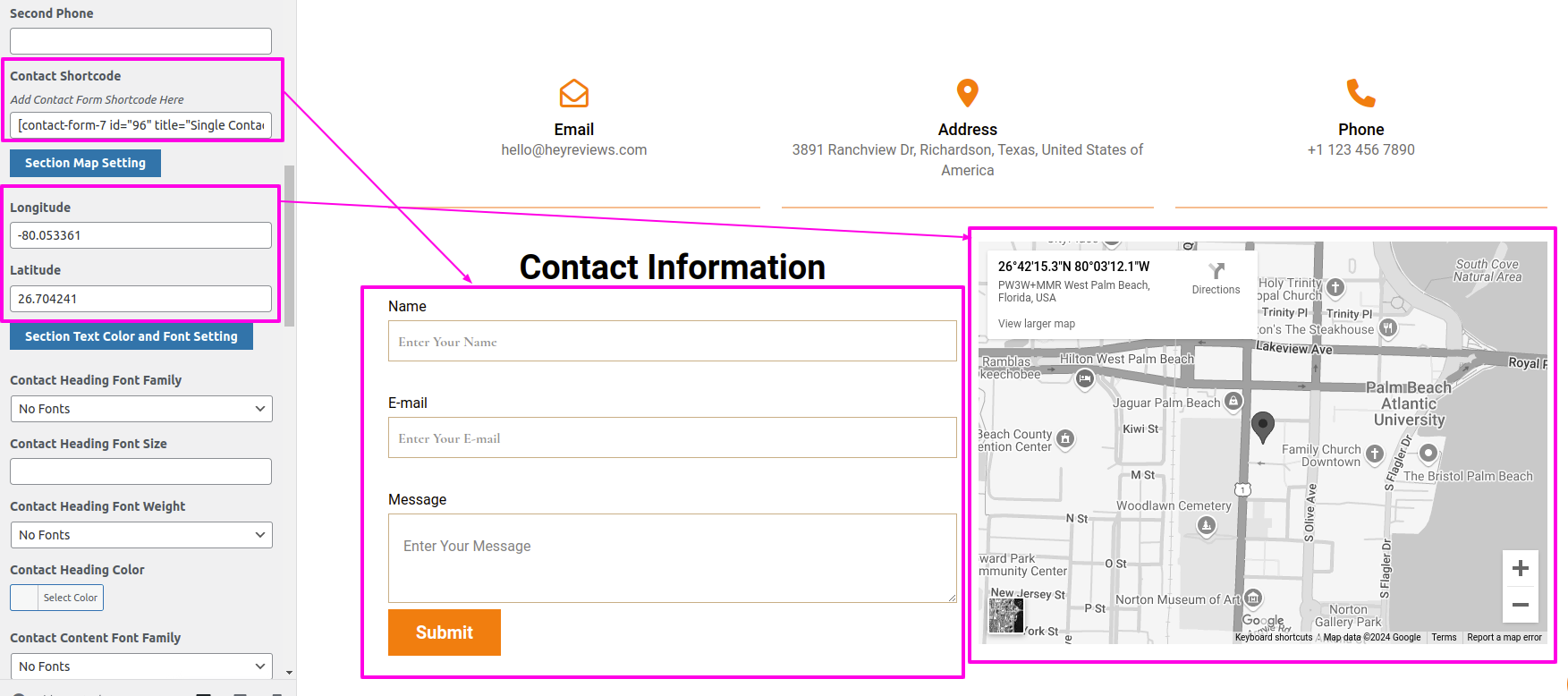Click the Enter Your Name field
This screenshot has width=1568, height=696.
pos(672,342)
